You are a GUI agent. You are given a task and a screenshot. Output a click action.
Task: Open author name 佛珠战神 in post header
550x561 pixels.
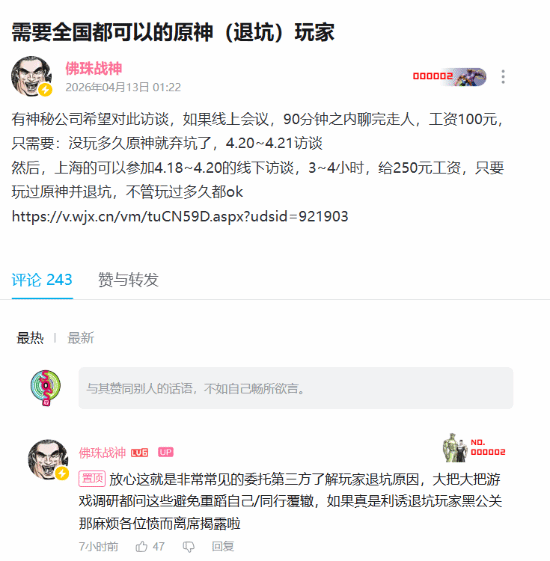pyautogui.click(x=94, y=68)
